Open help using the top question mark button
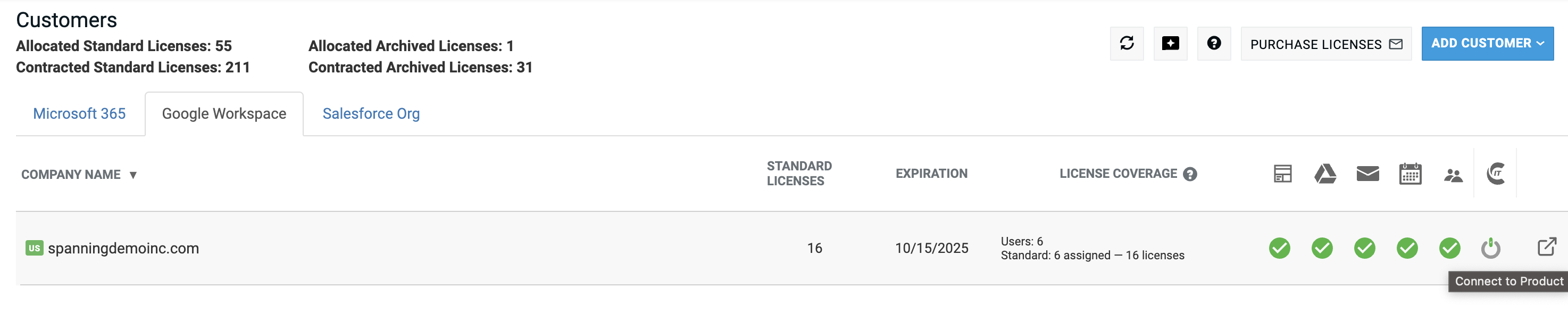Viewport: 1568px width, 312px height. [1214, 43]
